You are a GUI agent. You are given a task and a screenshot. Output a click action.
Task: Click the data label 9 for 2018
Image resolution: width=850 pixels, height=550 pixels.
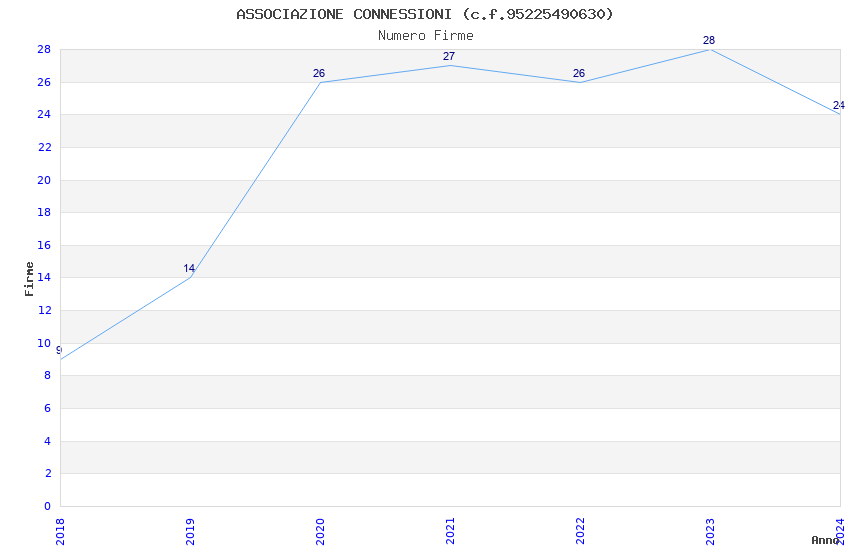[59, 350]
